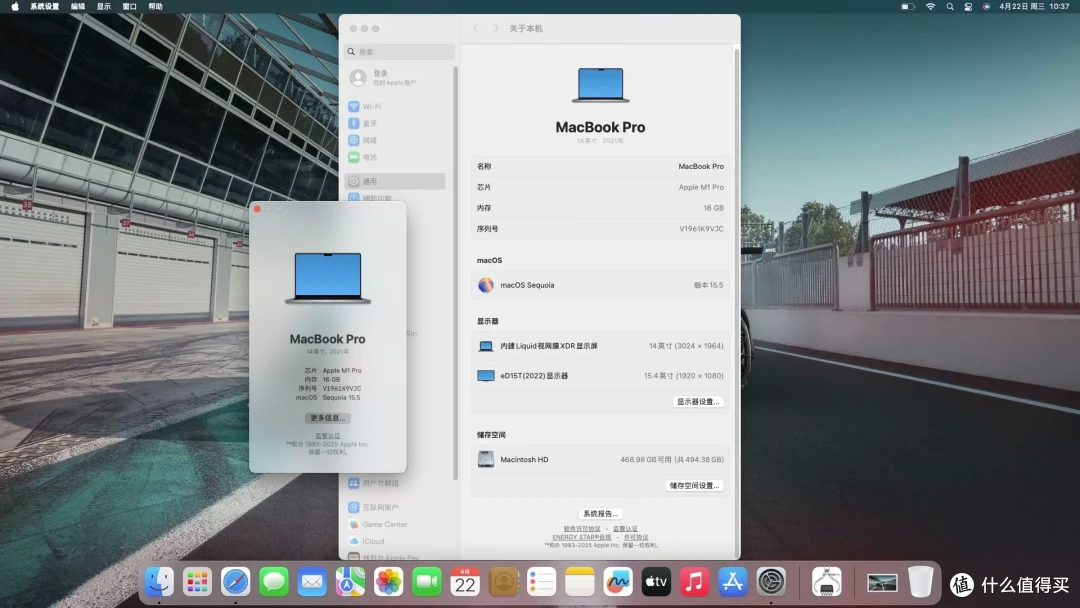Screen dimensions: 1080x608
Task: Open Freeform app in the Dock
Action: point(618,583)
